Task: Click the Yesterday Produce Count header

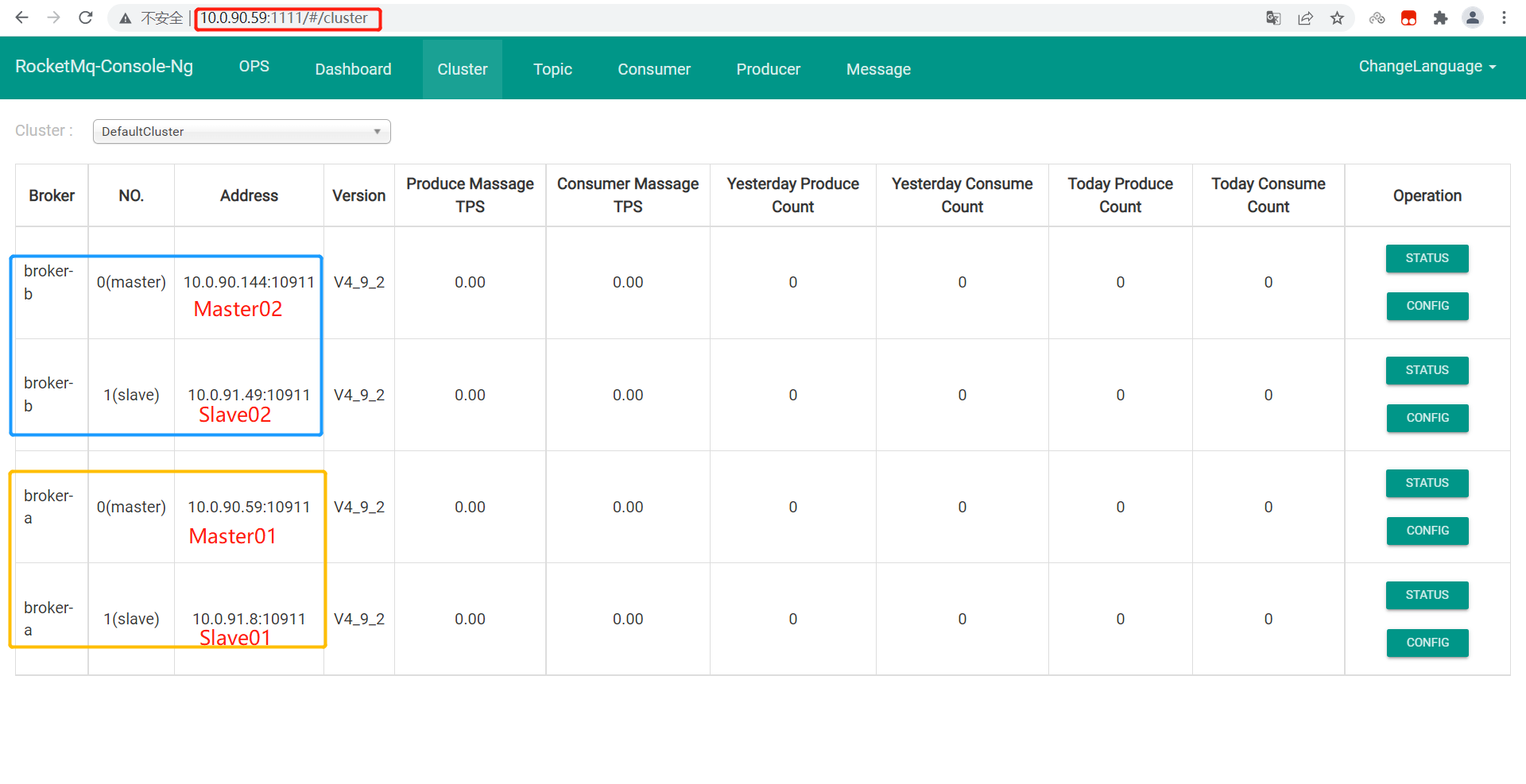Action: point(792,195)
